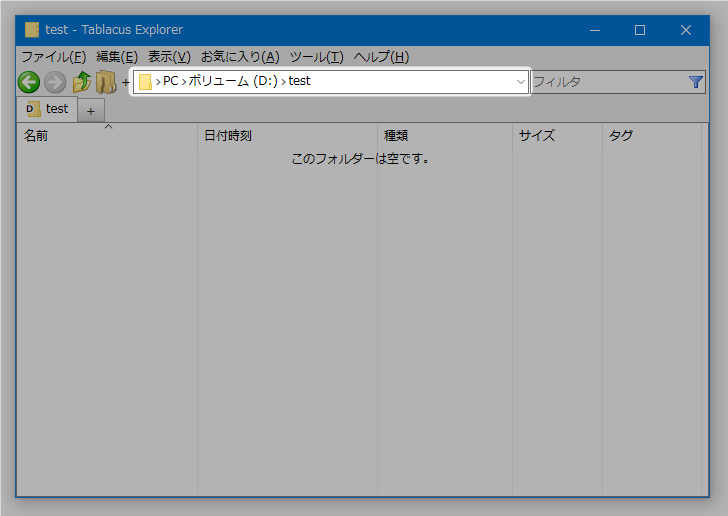Close the Tablacus Explorer window
The height and width of the screenshot is (516, 728).
(685, 30)
